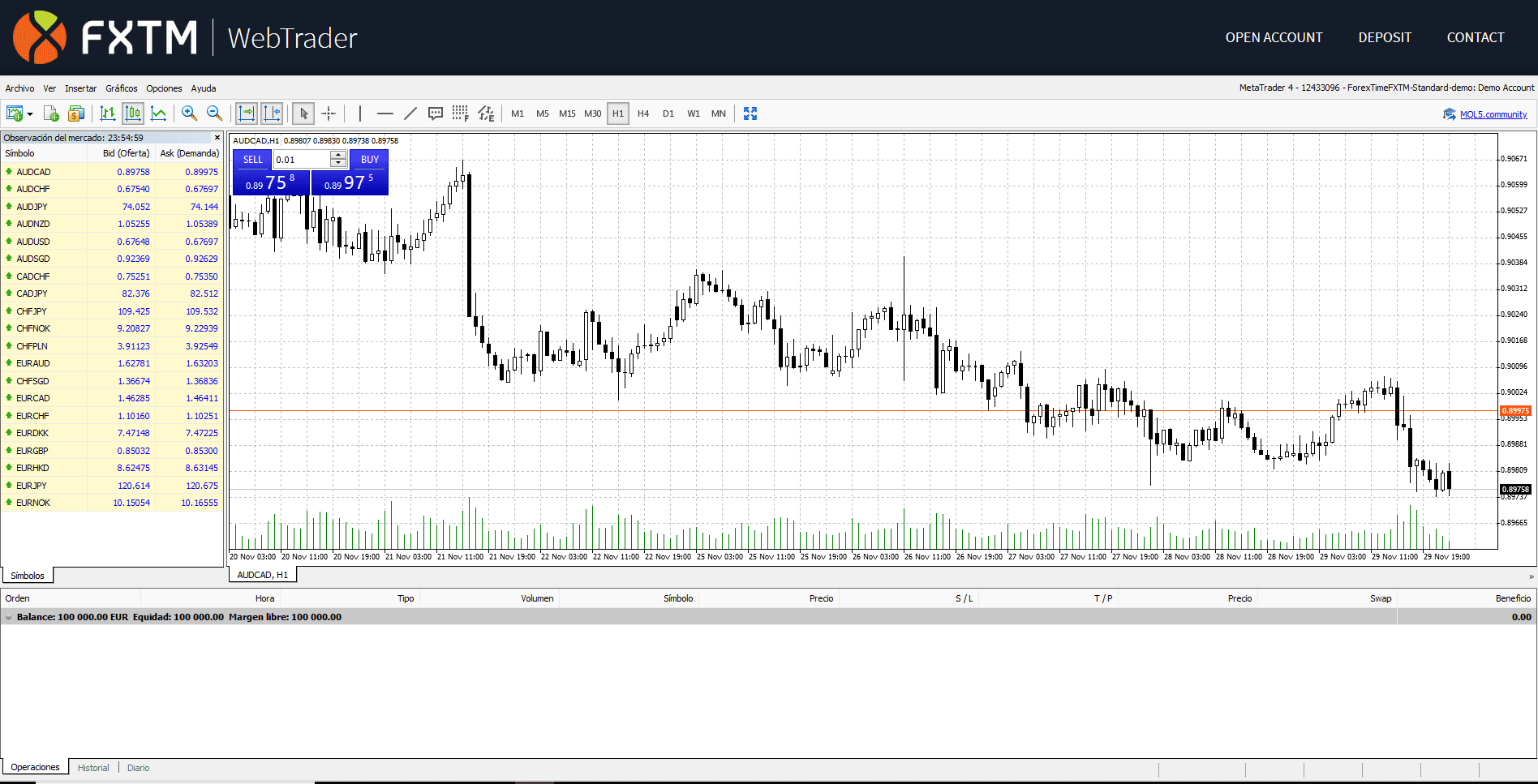Toggle chart shift button
The width and height of the screenshot is (1538, 784).
point(272,114)
